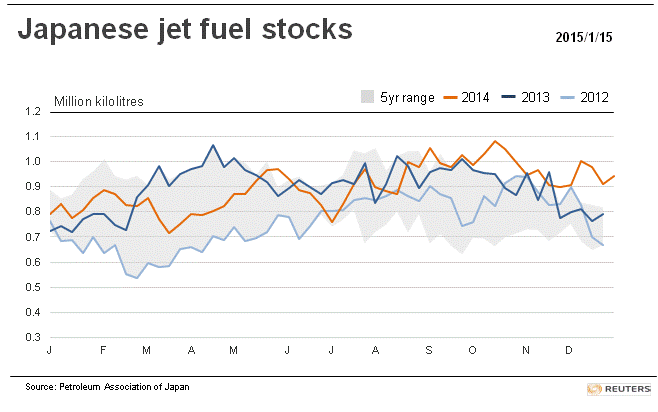
Task: Click the O month label on x-axis
Action: click(x=472, y=351)
